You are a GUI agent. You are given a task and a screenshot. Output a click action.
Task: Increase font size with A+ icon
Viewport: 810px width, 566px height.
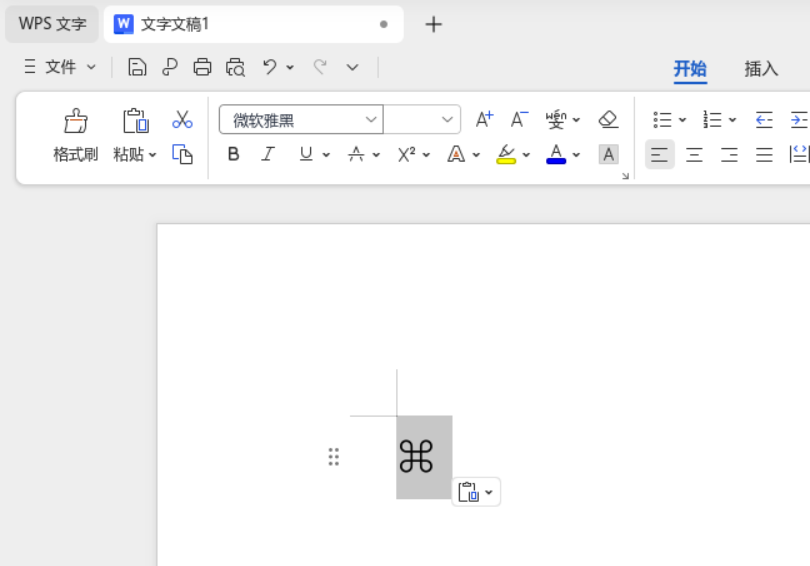[x=484, y=119]
